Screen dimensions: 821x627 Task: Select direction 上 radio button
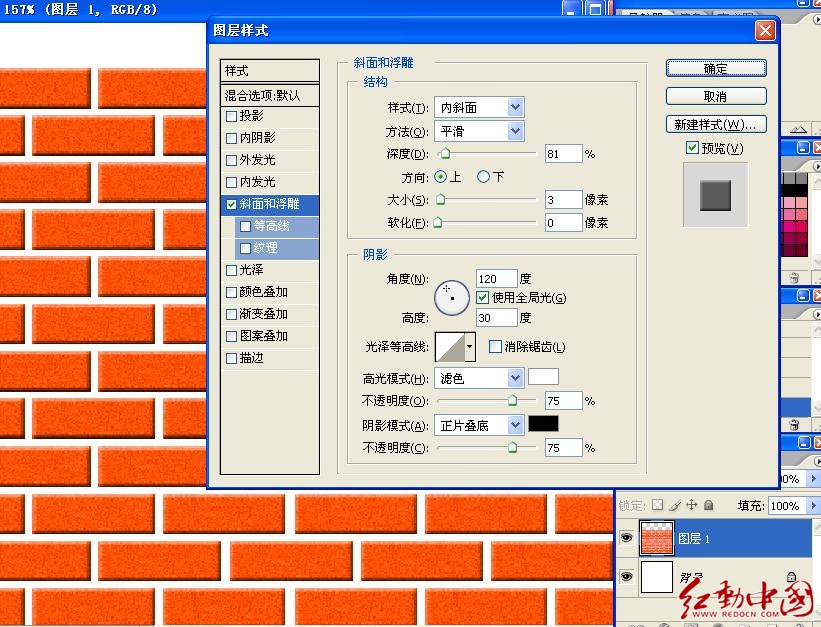(441, 177)
